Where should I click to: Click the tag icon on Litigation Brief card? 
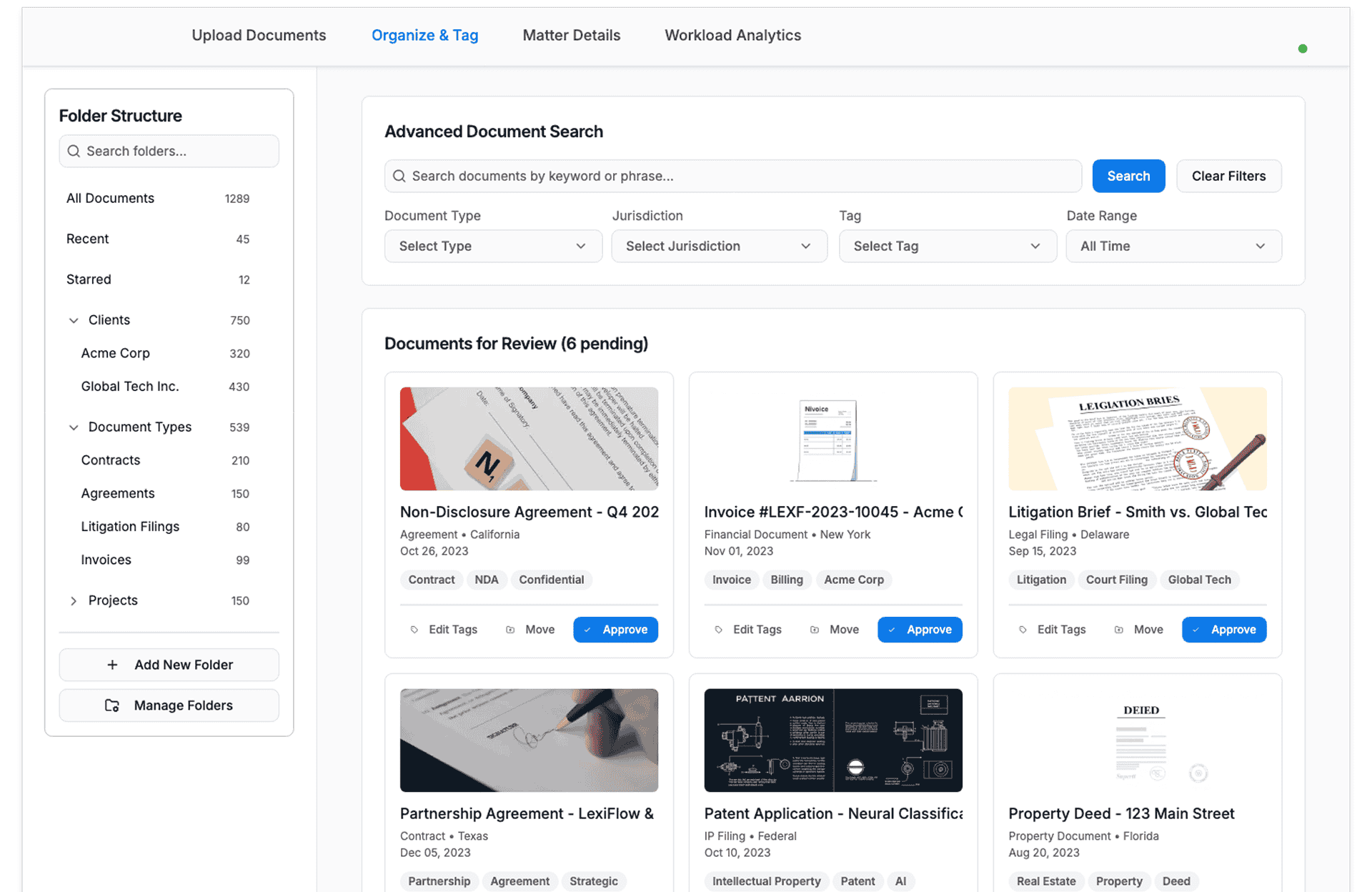coord(1023,630)
